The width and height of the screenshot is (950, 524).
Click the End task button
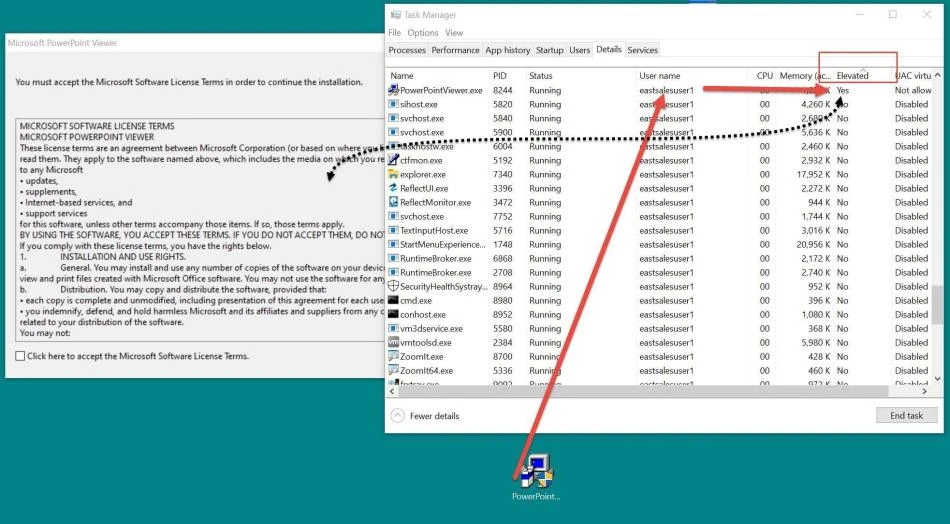click(906, 416)
